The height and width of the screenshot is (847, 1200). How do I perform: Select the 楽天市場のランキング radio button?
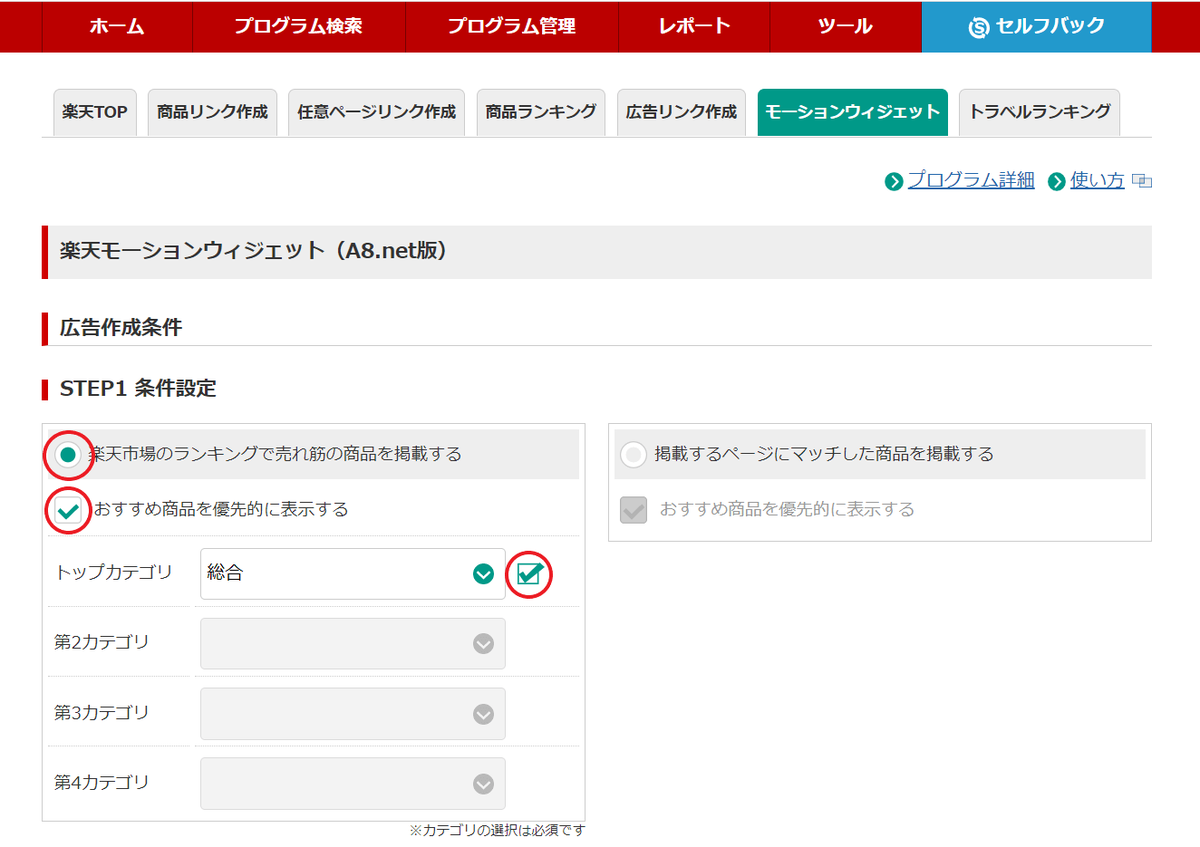click(68, 455)
